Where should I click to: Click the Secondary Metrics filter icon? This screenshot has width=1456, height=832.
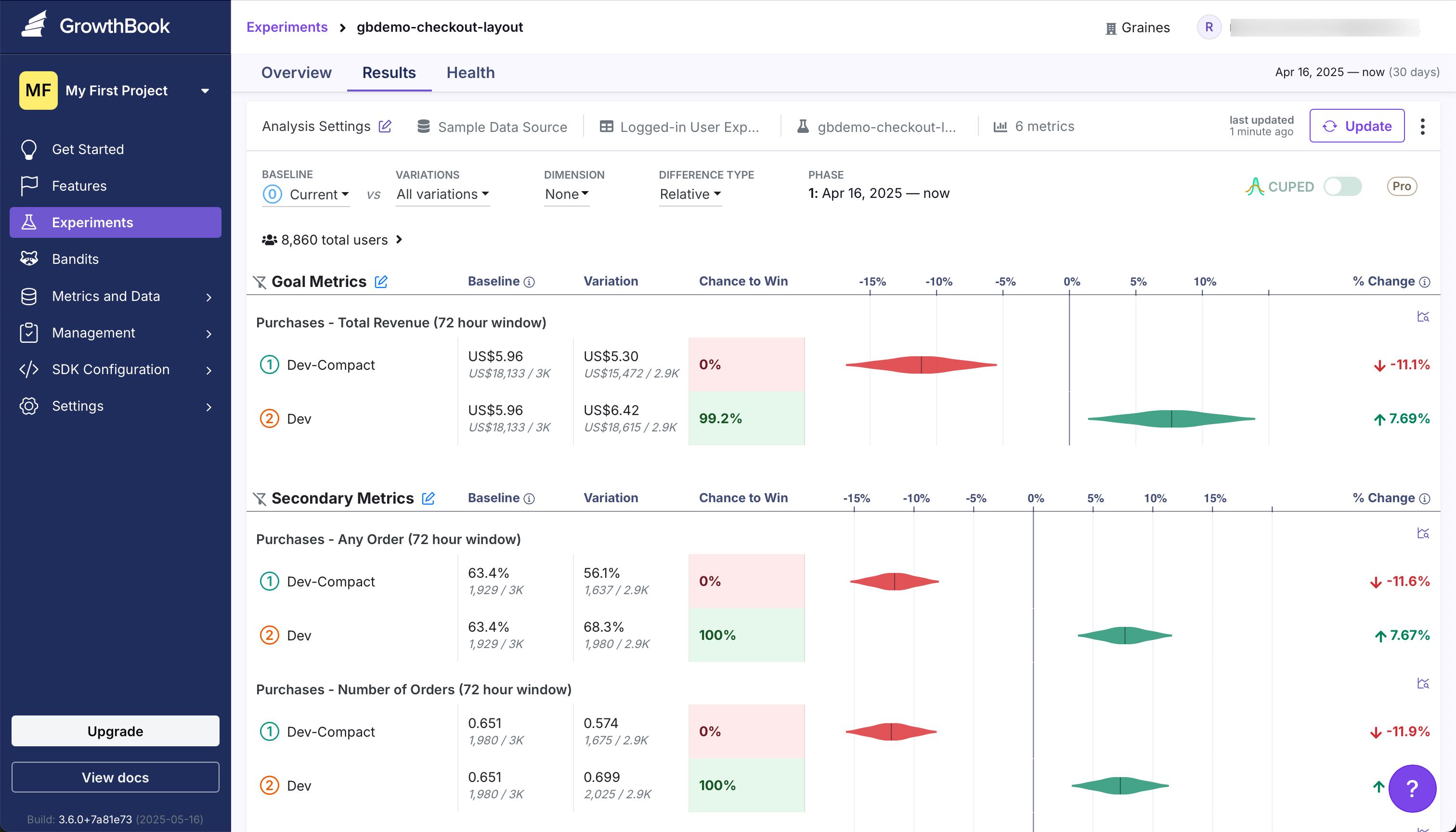(260, 498)
